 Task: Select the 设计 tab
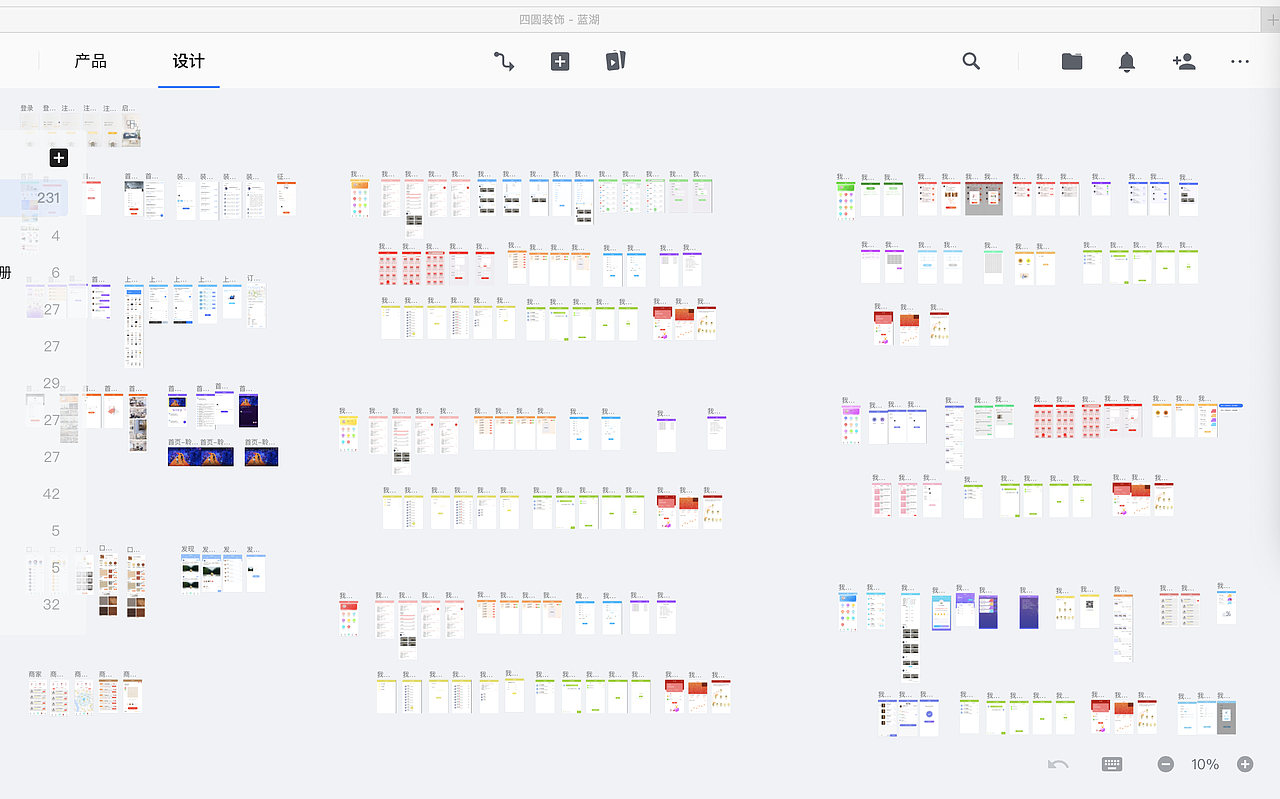tap(188, 61)
